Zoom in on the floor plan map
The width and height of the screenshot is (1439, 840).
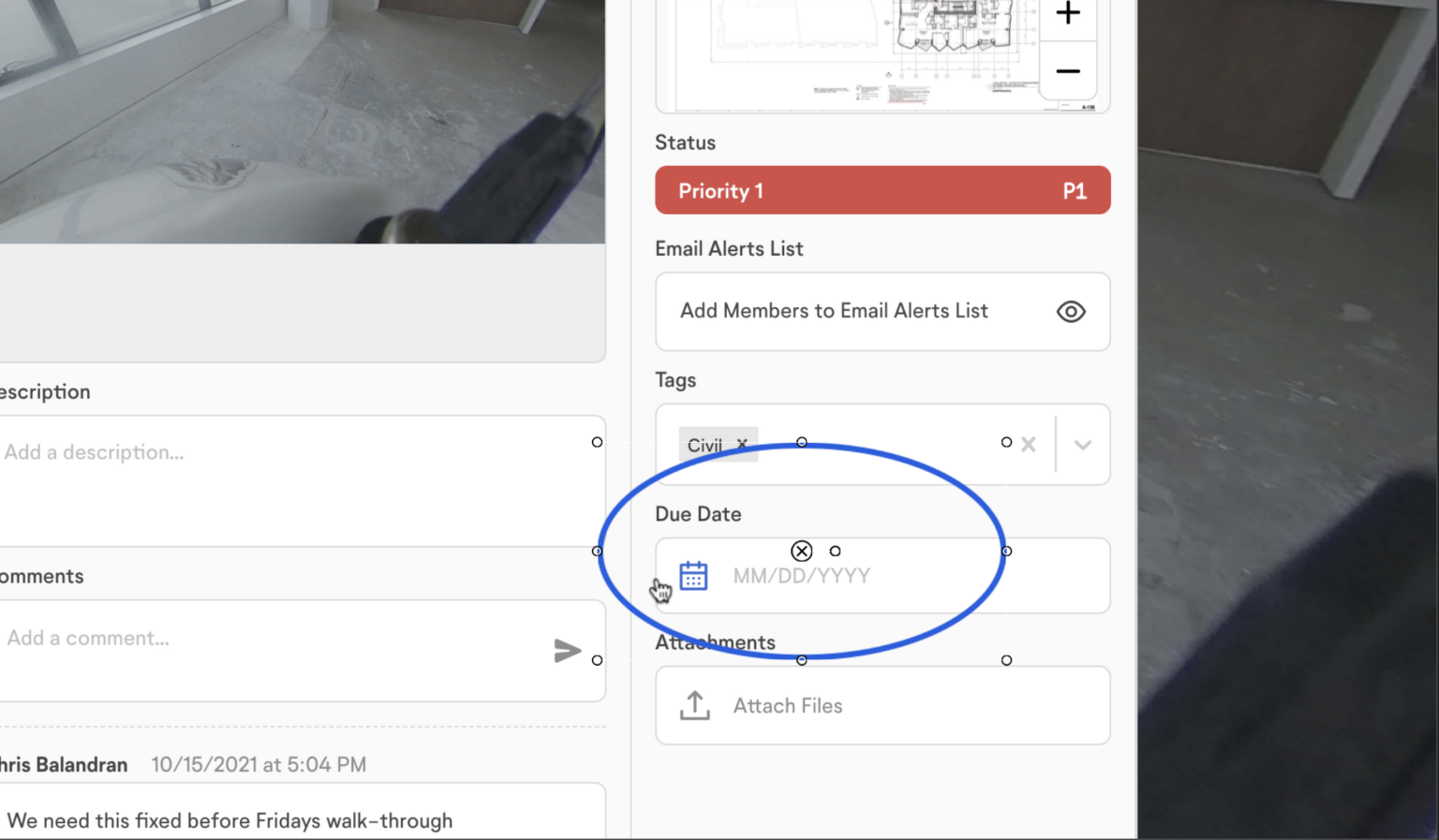tap(1067, 14)
